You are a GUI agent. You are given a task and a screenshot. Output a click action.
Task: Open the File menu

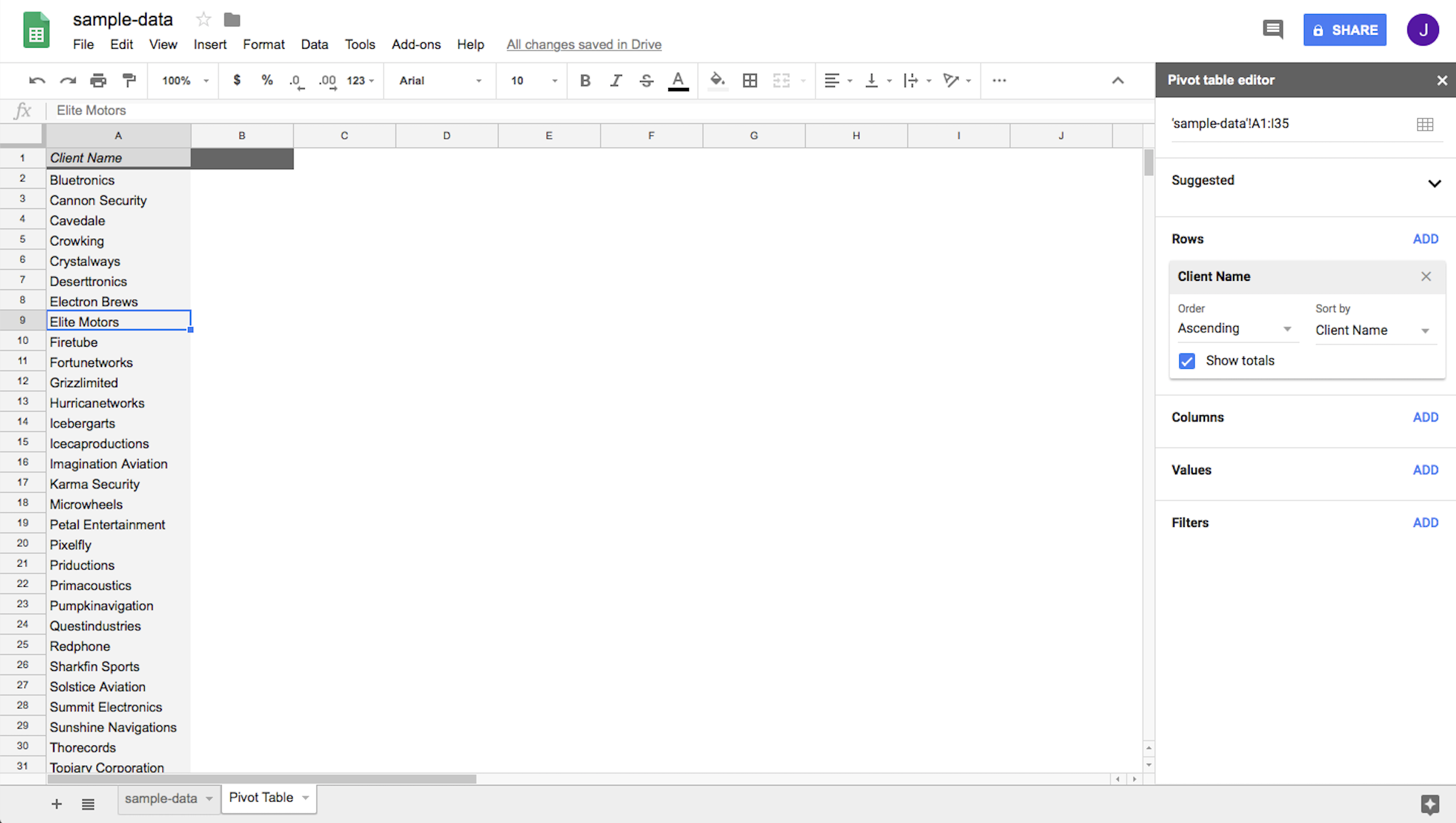[x=83, y=45]
